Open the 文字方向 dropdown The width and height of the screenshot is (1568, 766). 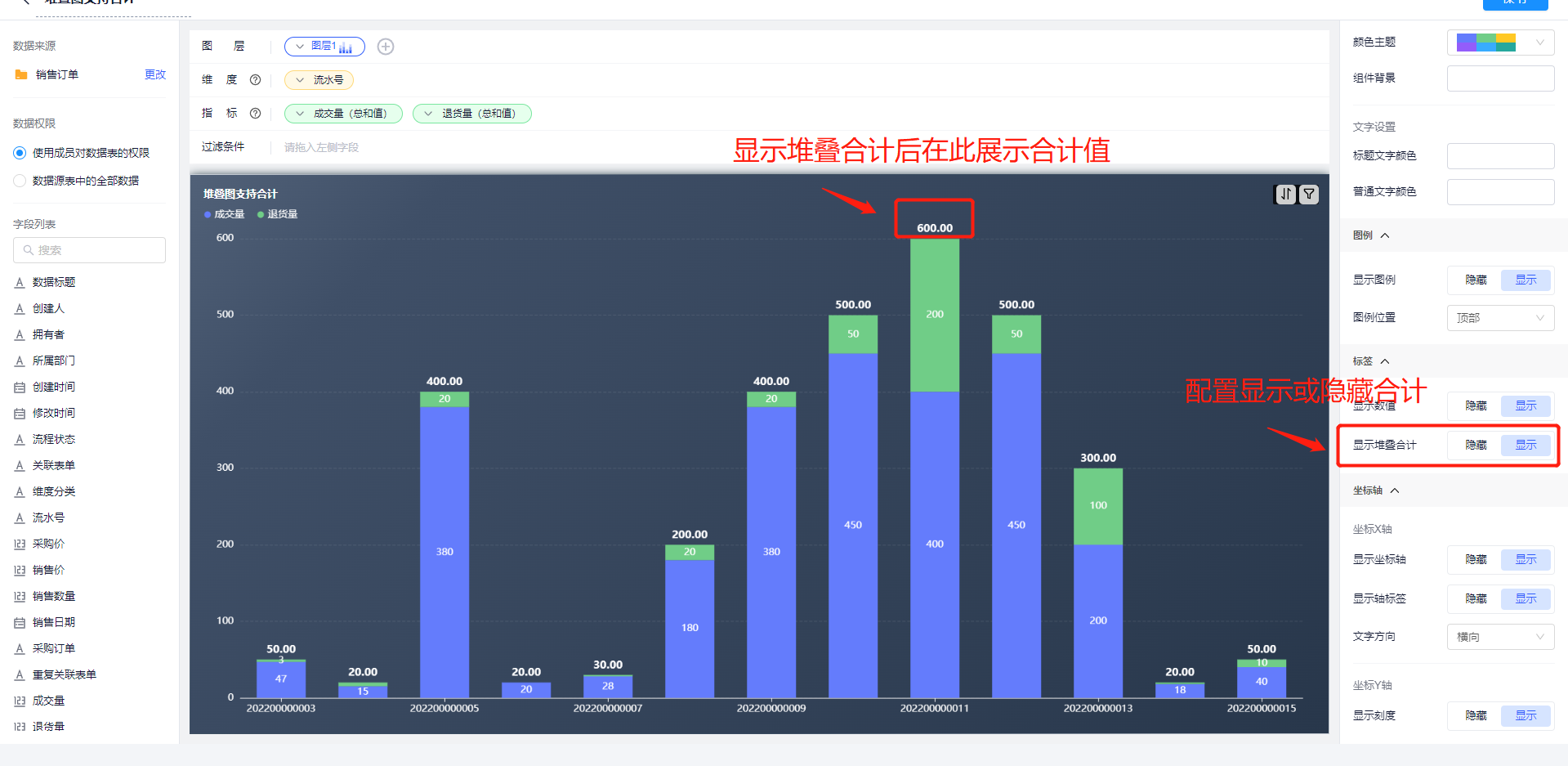coord(1500,637)
